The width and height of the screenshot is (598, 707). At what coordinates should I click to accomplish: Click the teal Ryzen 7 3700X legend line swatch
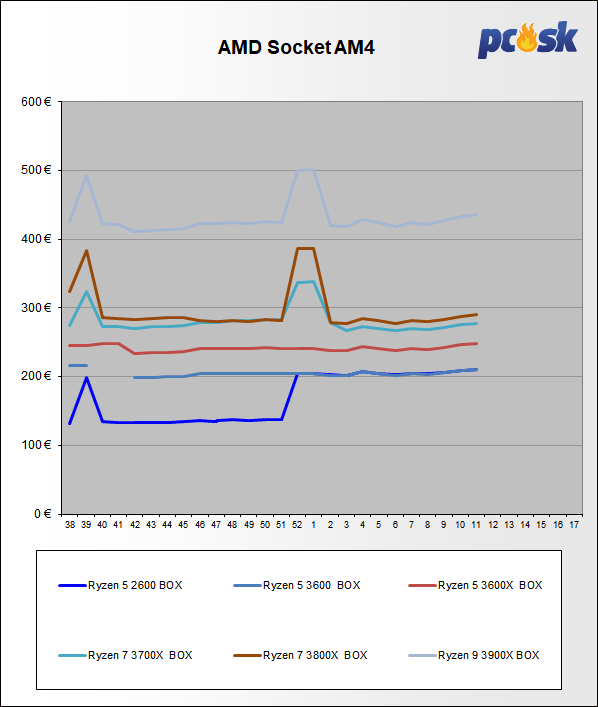(72, 655)
